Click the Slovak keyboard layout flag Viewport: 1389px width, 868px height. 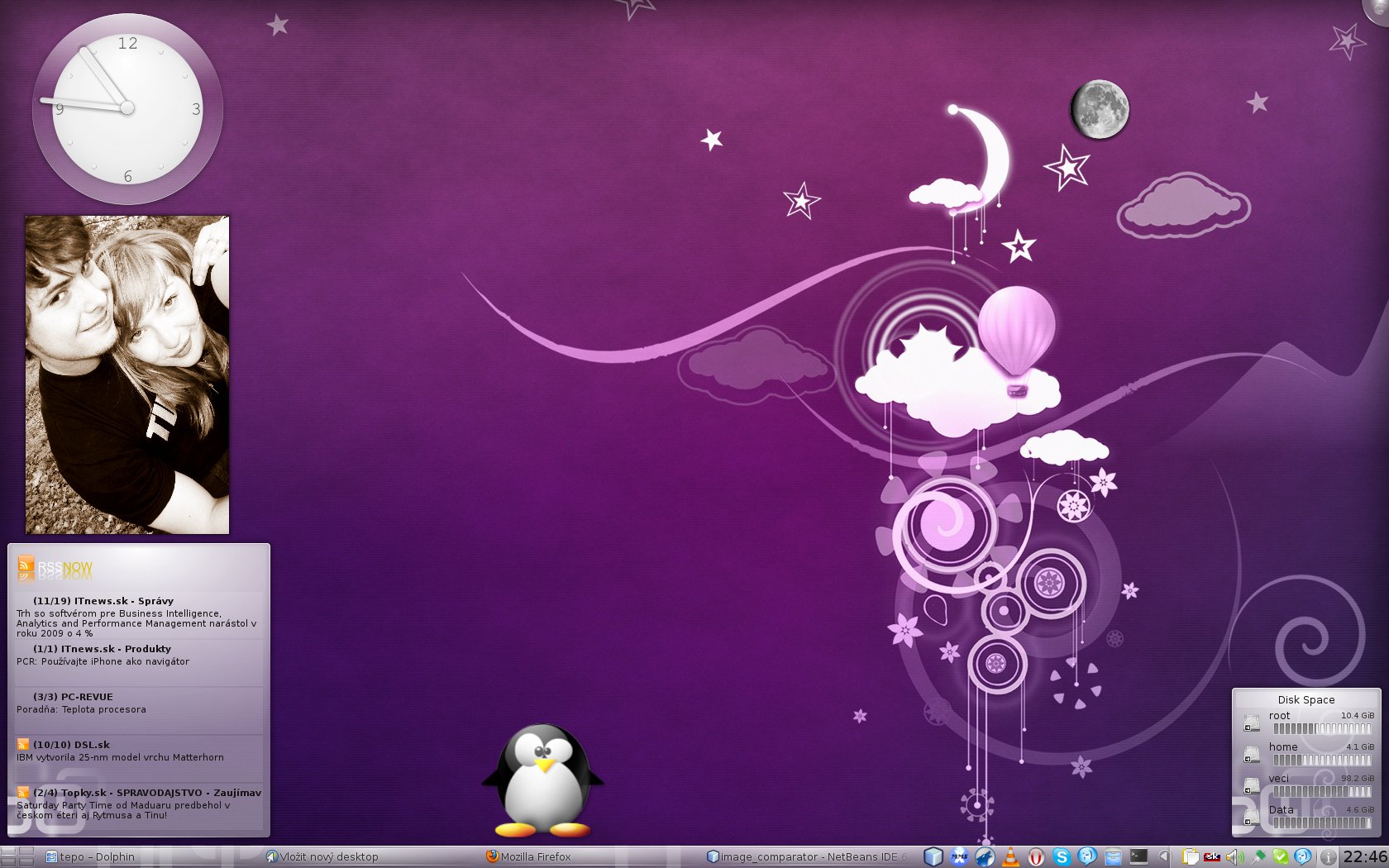(1212, 857)
